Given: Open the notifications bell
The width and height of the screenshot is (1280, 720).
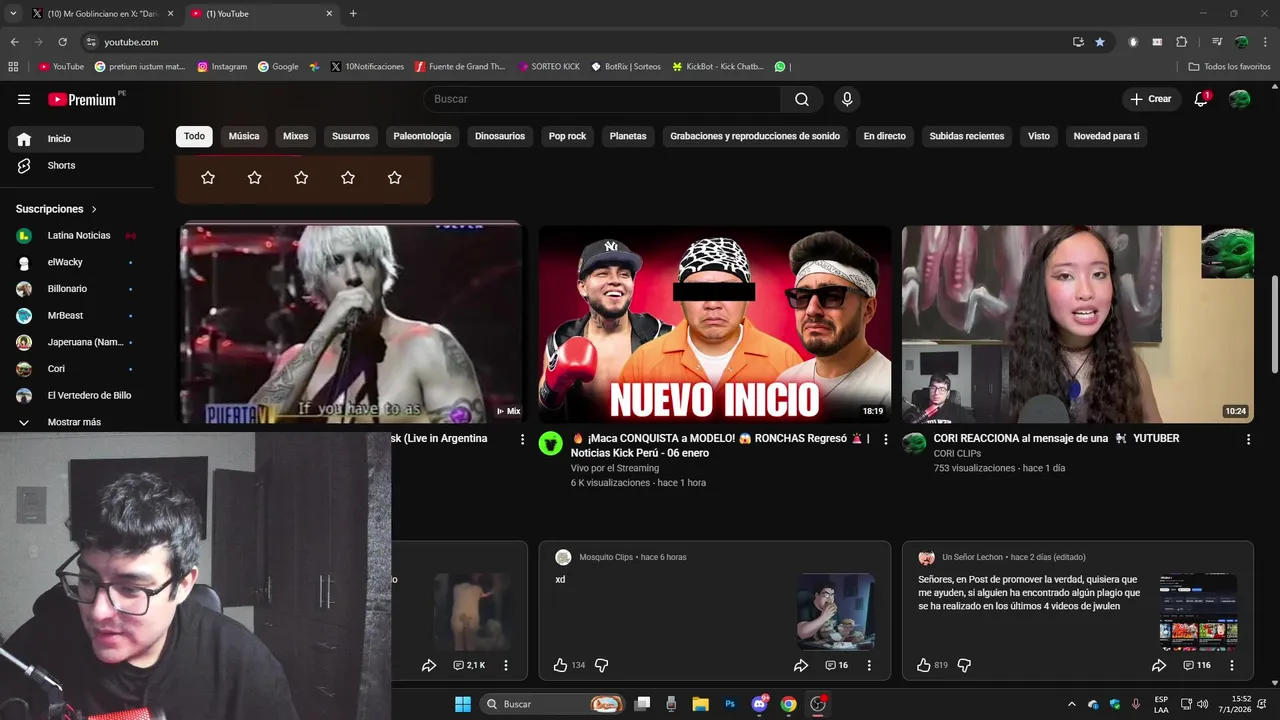Looking at the screenshot, I should (1202, 99).
